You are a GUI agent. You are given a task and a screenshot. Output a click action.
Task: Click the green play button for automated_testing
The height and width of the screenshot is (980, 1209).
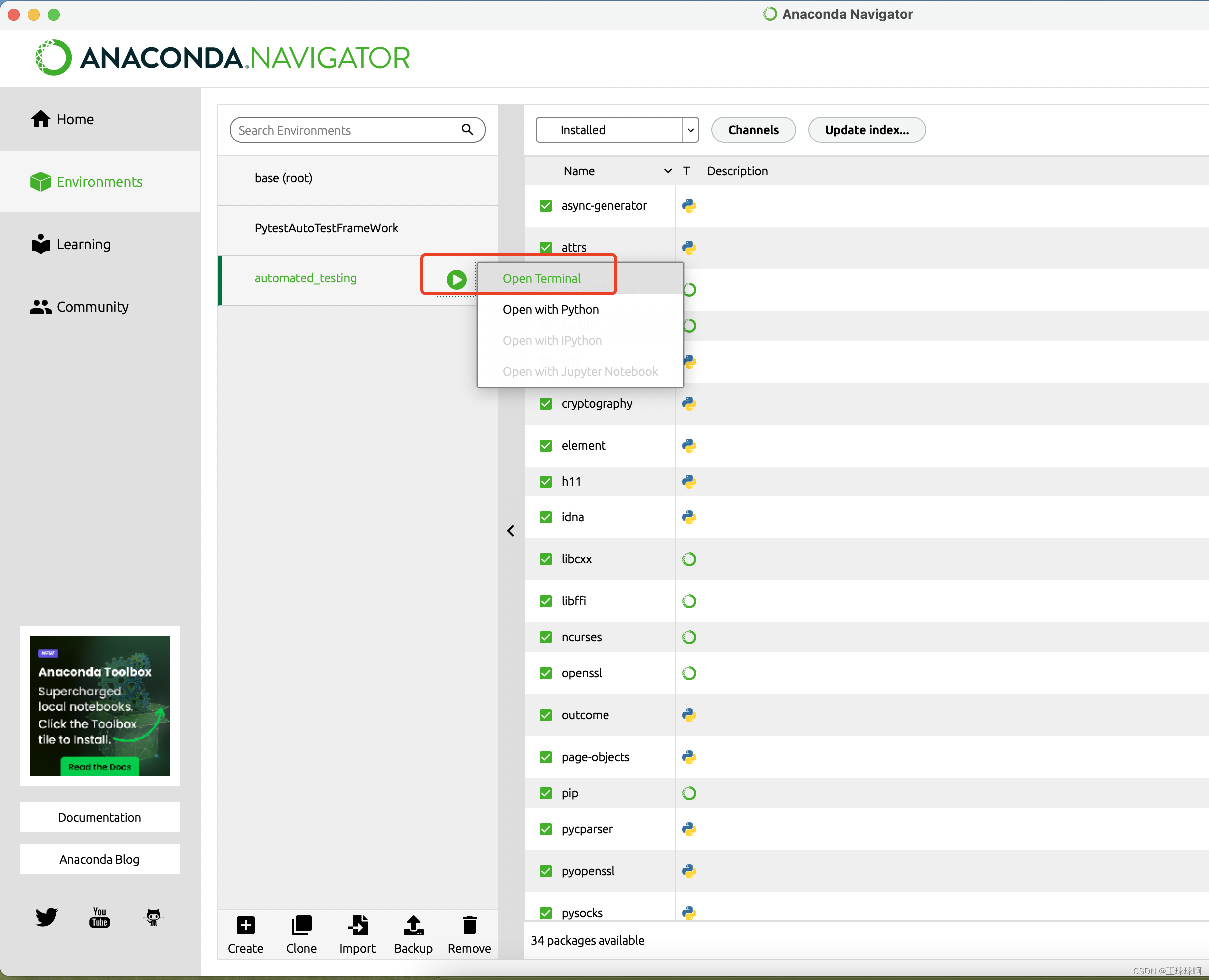(x=456, y=279)
